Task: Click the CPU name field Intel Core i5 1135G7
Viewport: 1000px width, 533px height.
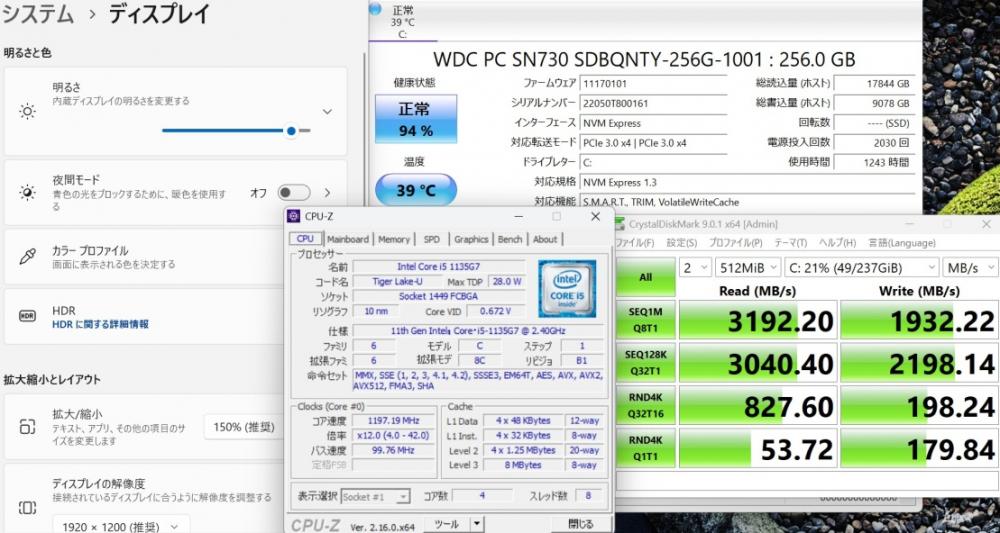Action: click(x=439, y=266)
